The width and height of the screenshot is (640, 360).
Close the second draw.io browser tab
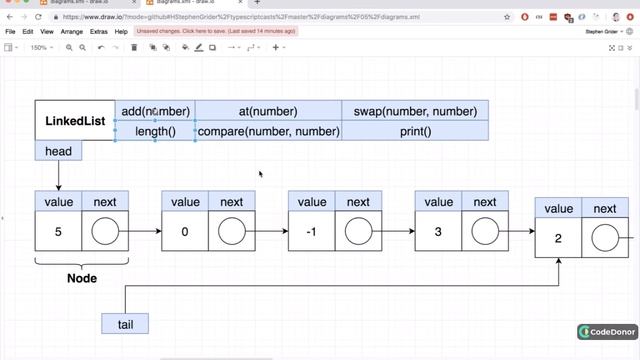240,2
